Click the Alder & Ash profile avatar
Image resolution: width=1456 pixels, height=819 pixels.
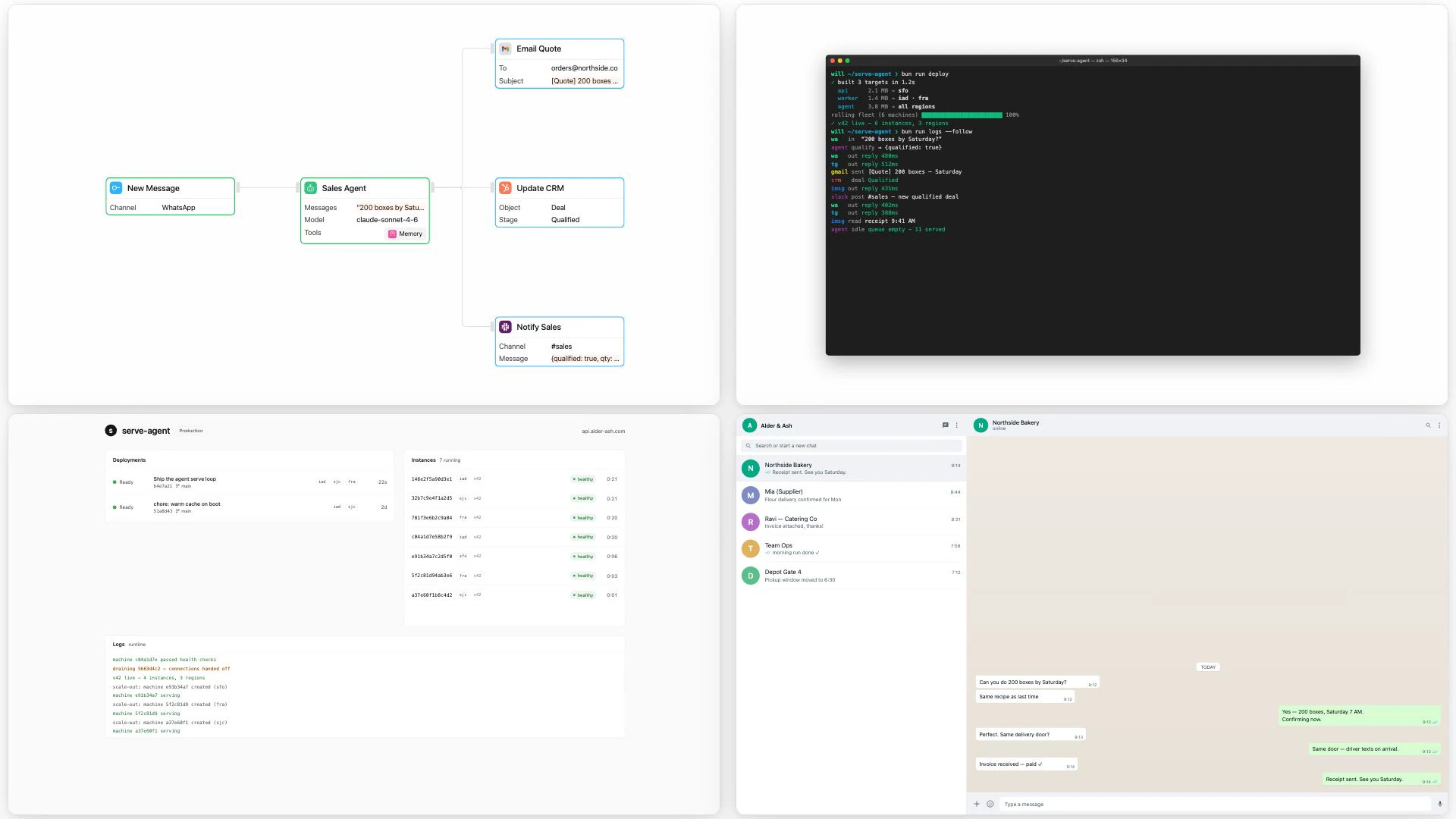point(750,425)
